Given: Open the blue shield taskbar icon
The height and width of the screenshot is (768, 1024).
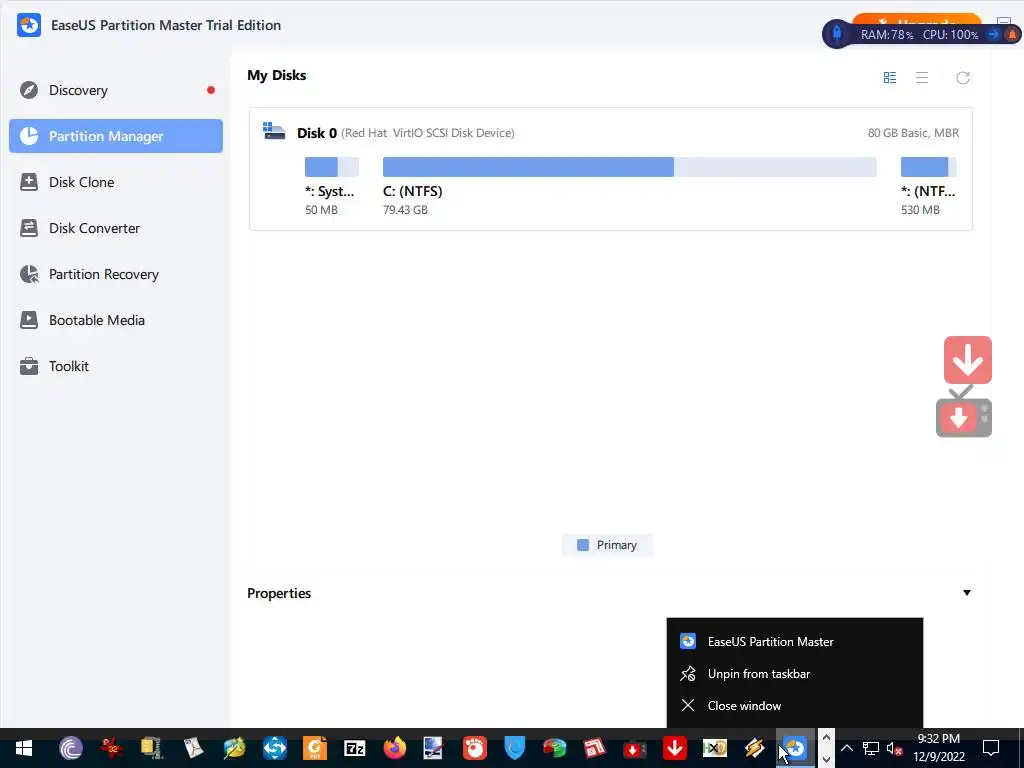Looking at the screenshot, I should pyautogui.click(x=515, y=748).
